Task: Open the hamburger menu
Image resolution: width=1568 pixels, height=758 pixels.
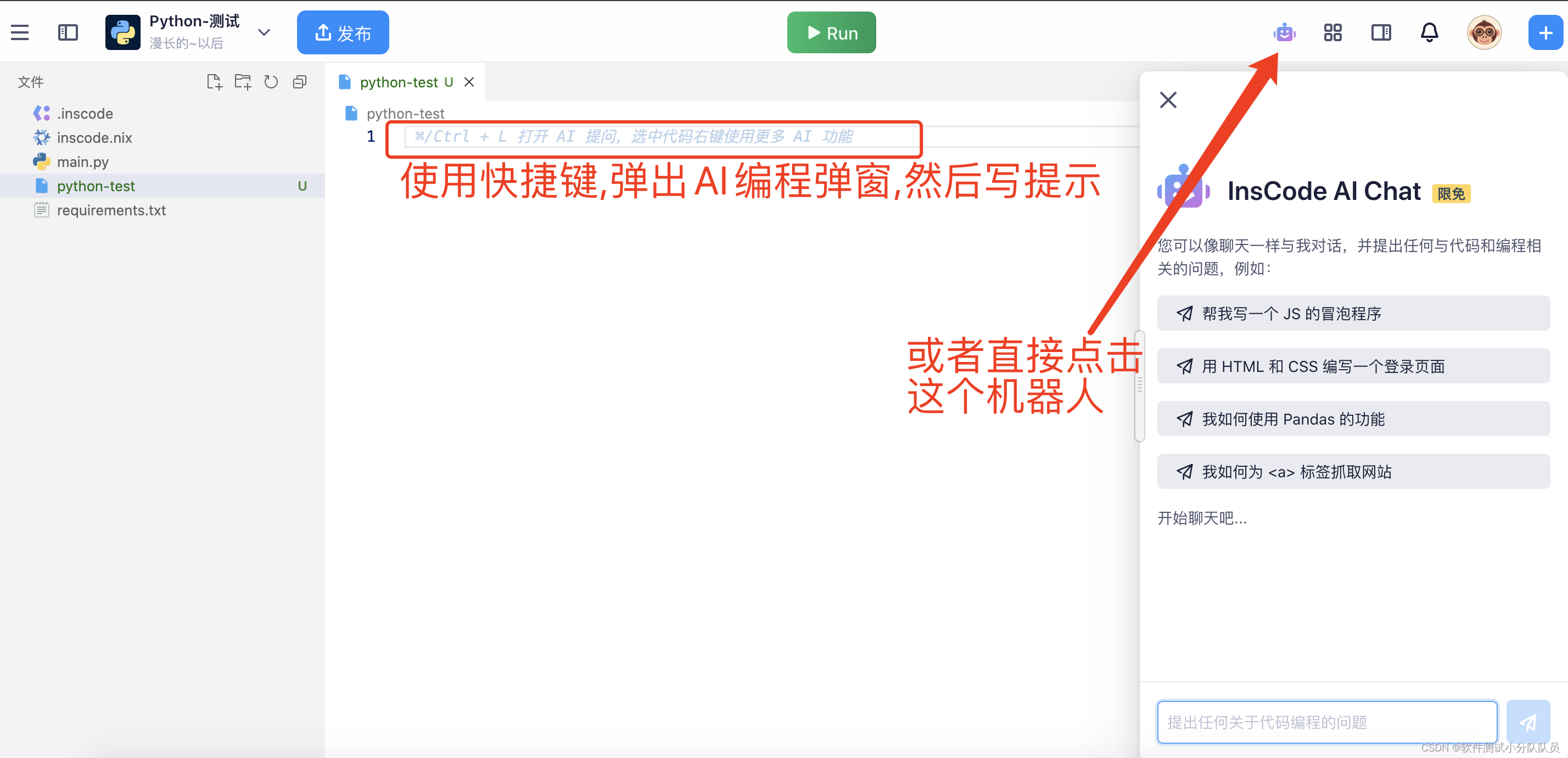Action: tap(19, 32)
